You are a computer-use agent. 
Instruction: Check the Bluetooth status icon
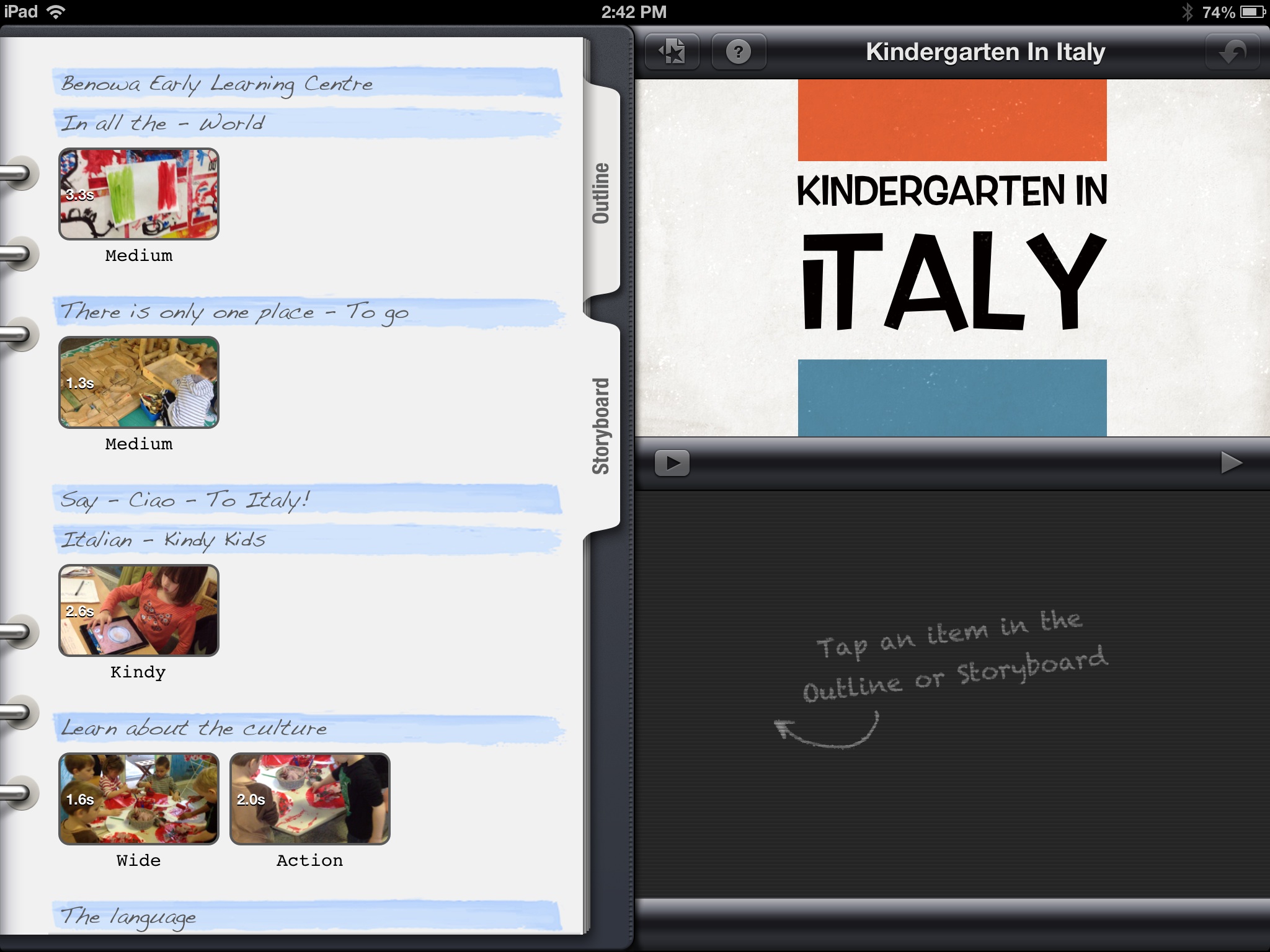coord(1187,12)
